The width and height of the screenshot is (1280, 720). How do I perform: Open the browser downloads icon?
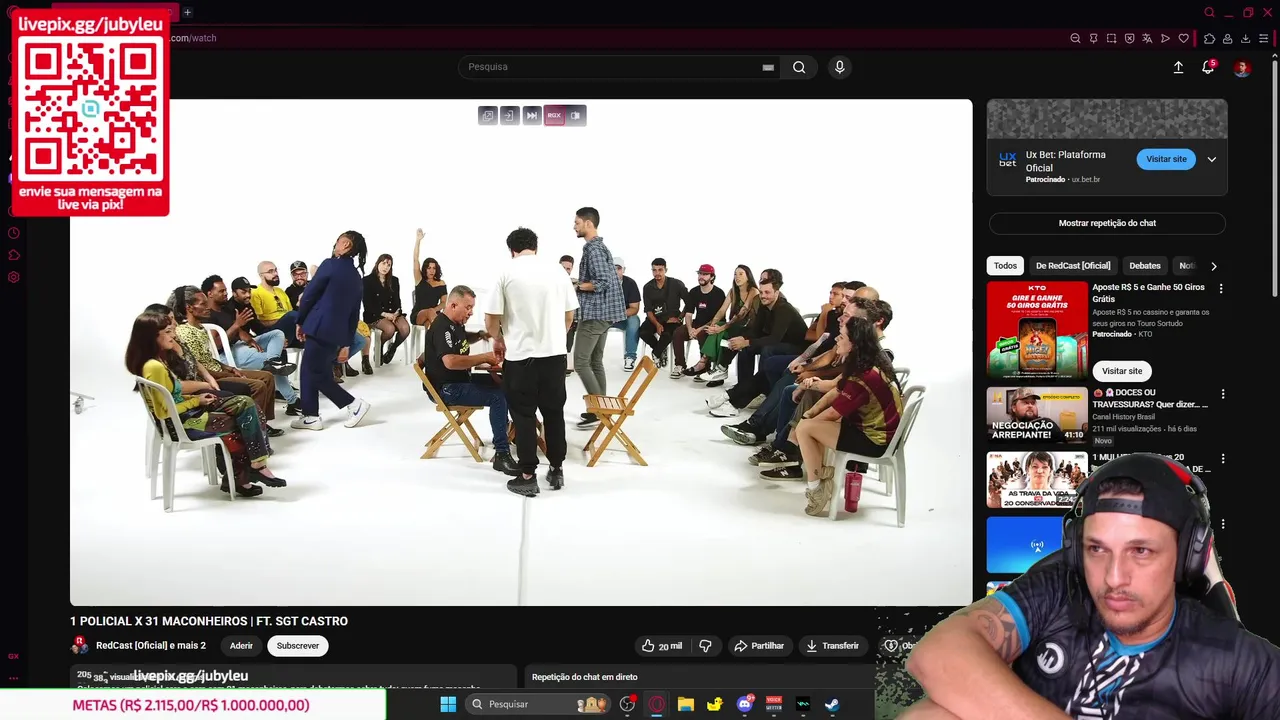pyautogui.click(x=1245, y=38)
